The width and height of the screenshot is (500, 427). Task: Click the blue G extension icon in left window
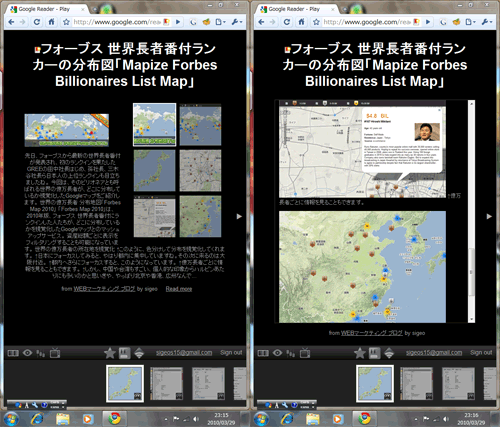(x=193, y=22)
